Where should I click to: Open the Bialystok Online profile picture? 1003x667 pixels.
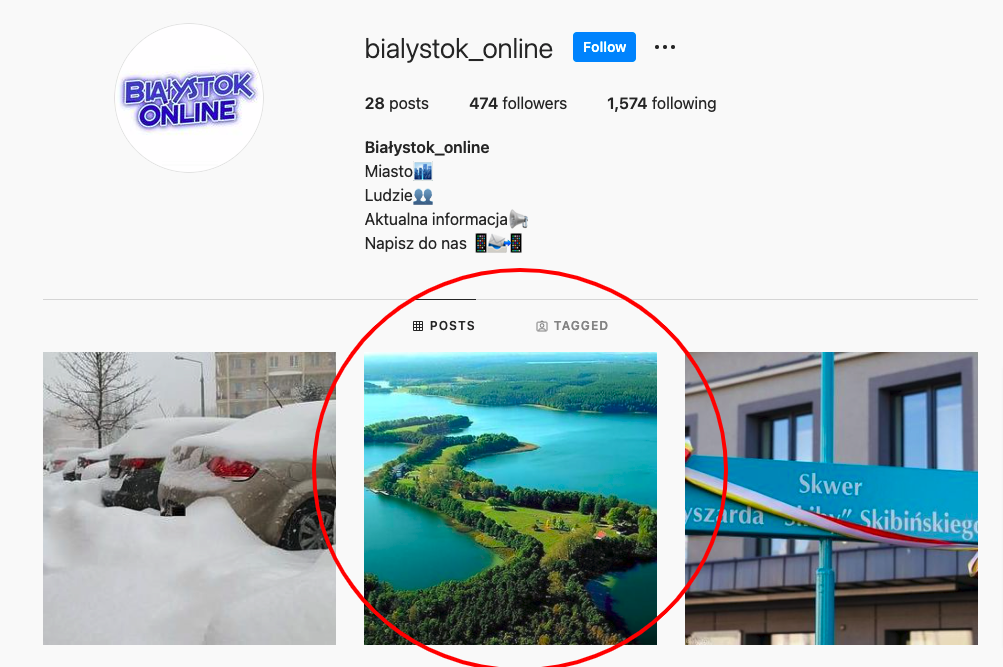coord(189,98)
